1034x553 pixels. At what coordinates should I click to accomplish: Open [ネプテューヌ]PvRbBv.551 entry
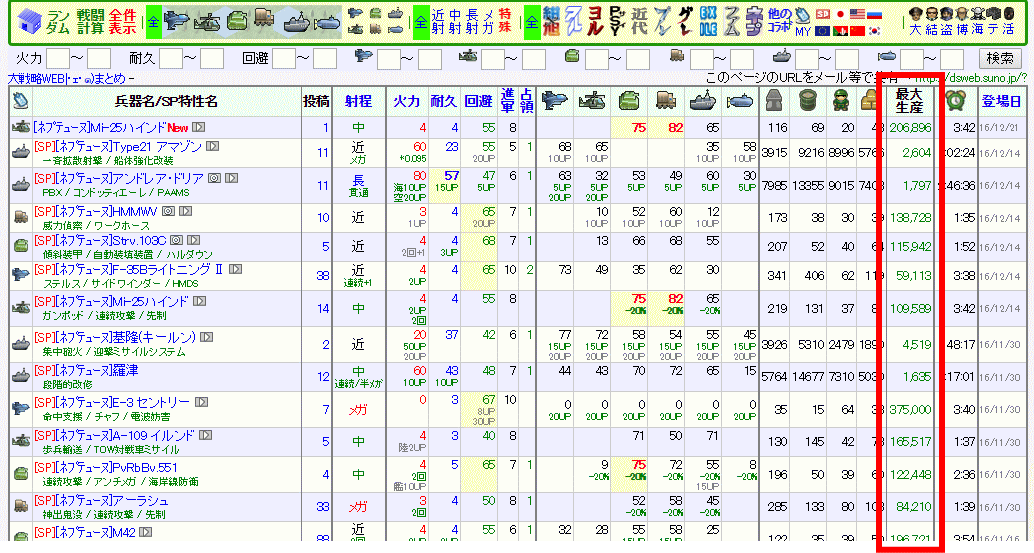pyautogui.click(x=106, y=467)
